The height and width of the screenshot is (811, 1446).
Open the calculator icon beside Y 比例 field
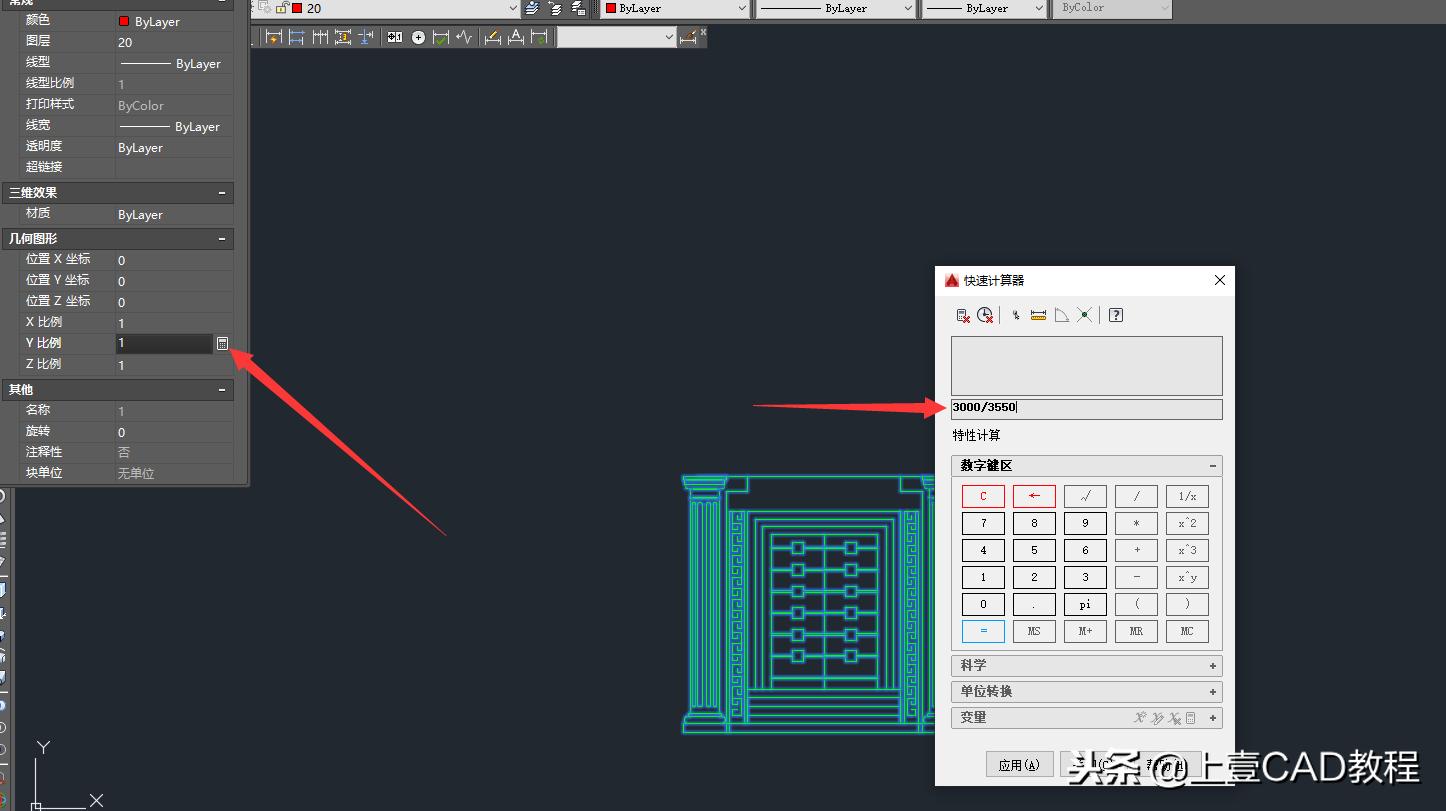pos(222,343)
